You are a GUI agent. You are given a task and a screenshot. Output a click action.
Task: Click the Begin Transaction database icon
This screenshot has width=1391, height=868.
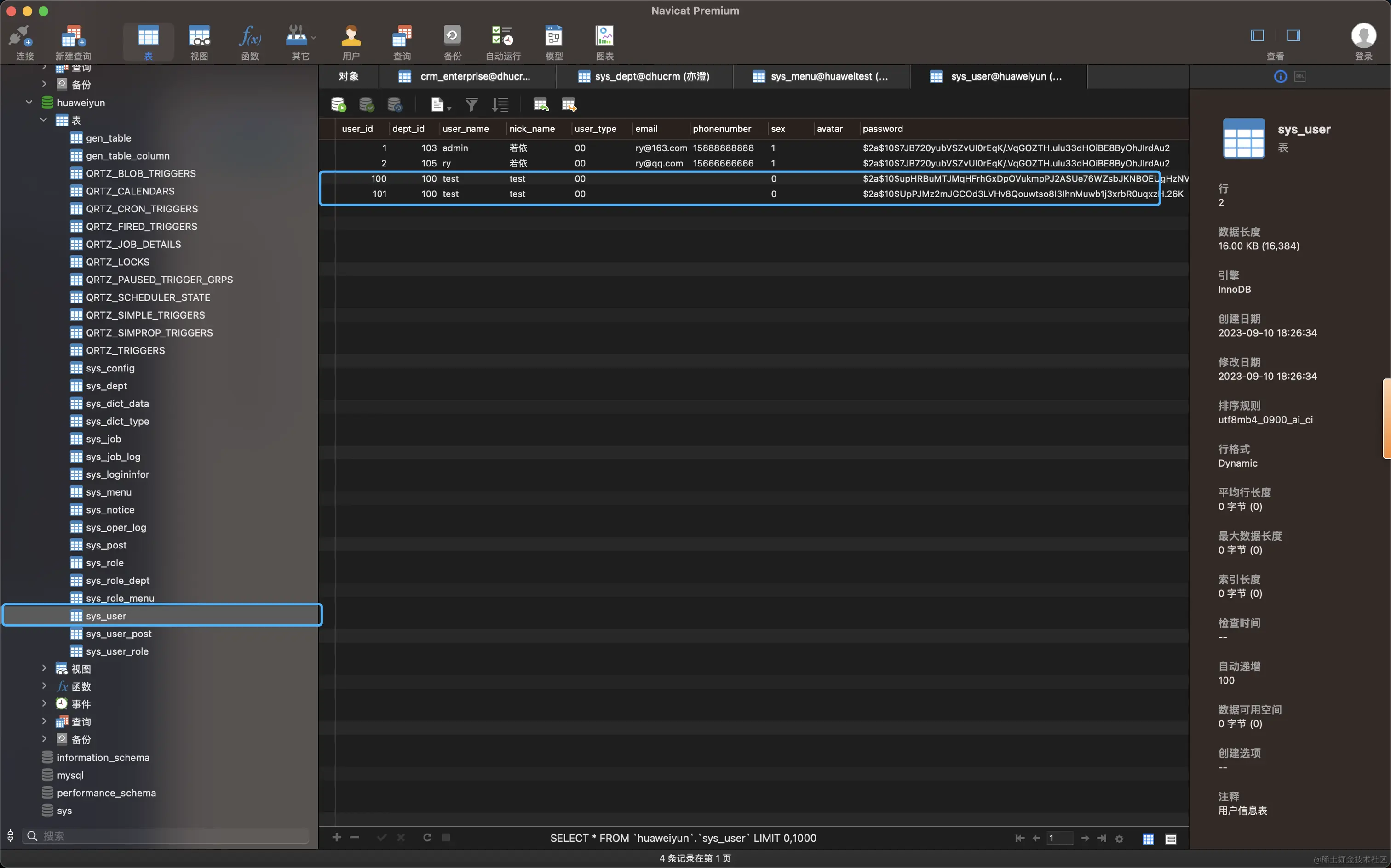pos(338,105)
